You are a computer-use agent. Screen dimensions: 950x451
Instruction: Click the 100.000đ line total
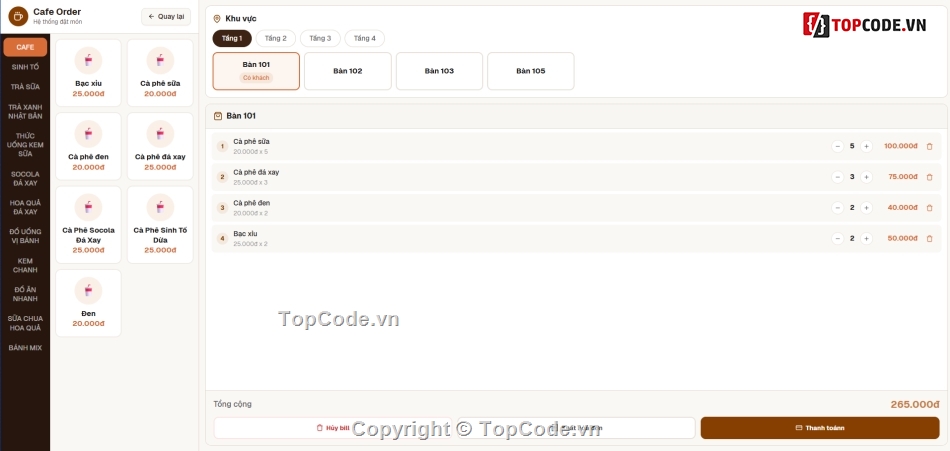[901, 146]
